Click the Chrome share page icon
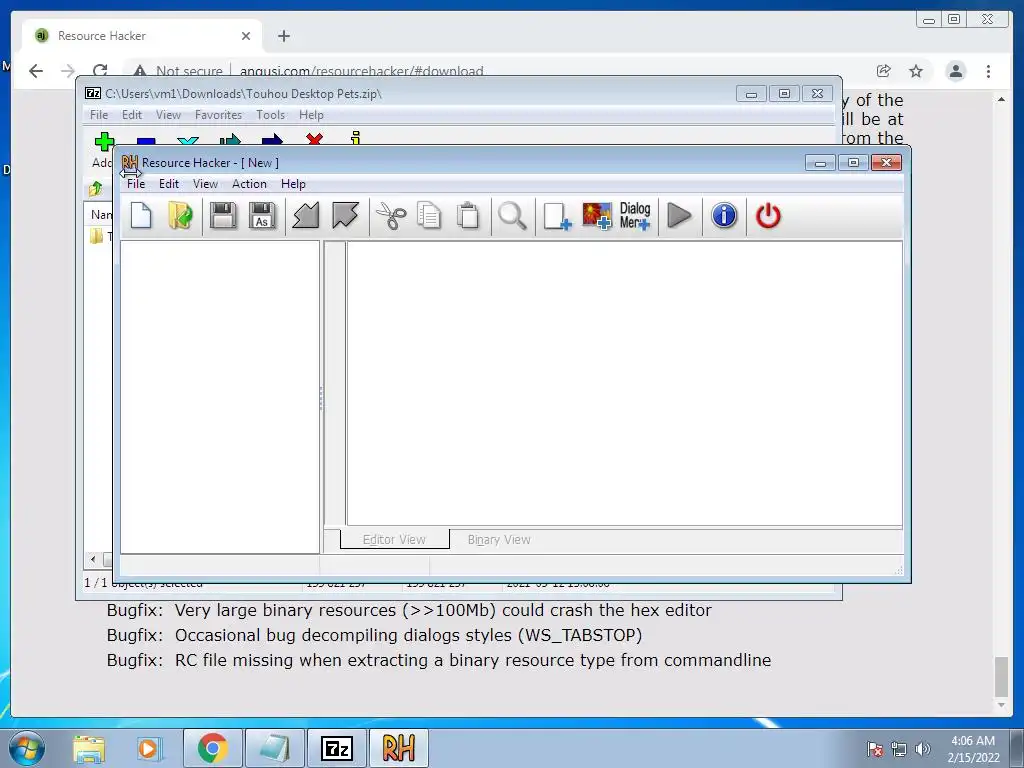This screenshot has width=1024, height=768. (x=884, y=71)
